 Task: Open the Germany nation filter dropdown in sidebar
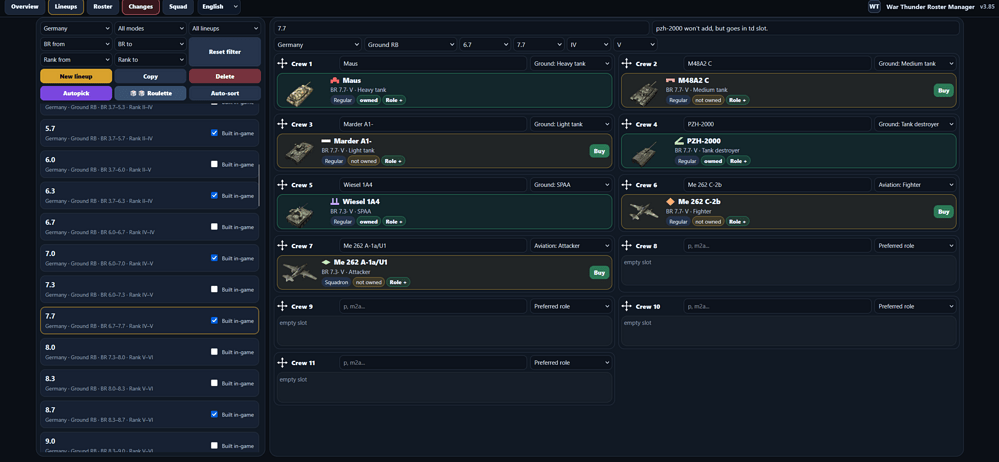pos(76,29)
